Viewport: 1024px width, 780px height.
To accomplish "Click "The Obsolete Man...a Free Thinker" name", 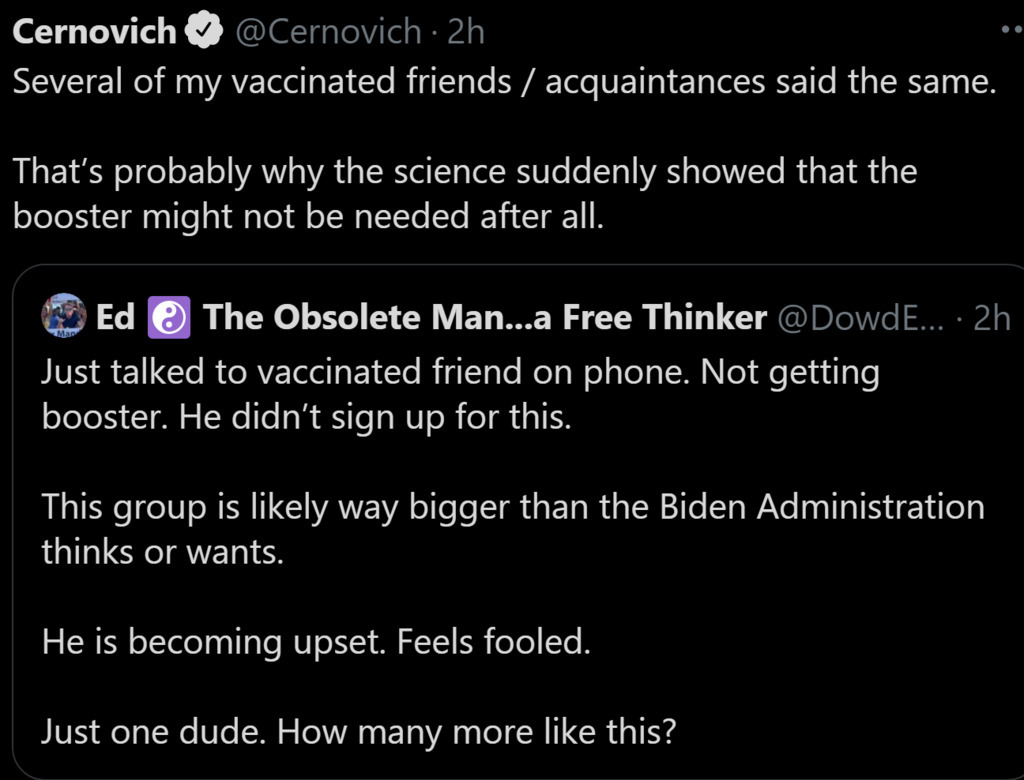I will pyautogui.click(x=484, y=317).
